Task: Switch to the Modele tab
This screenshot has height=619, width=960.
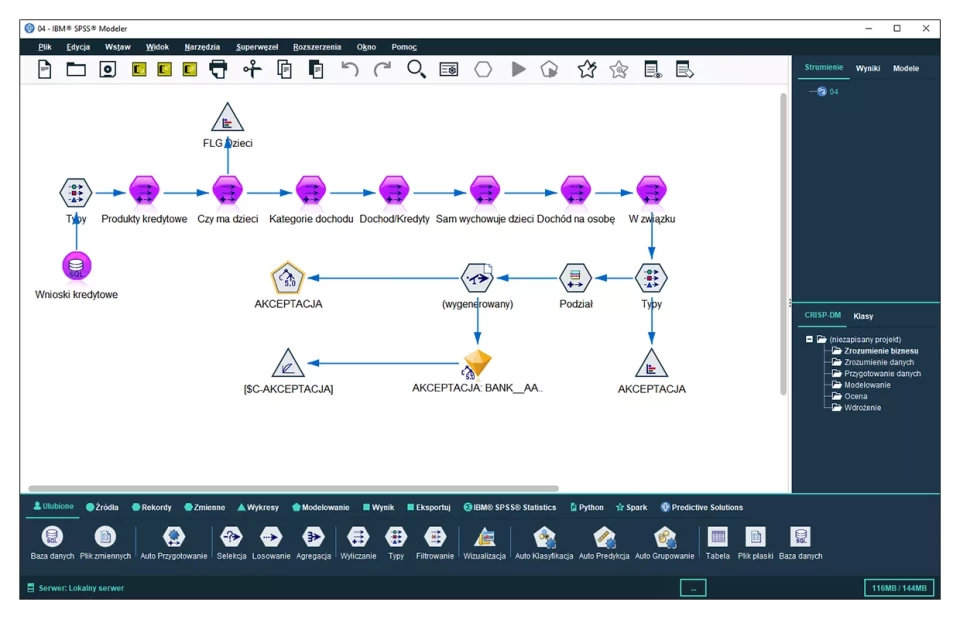Action: click(x=905, y=68)
